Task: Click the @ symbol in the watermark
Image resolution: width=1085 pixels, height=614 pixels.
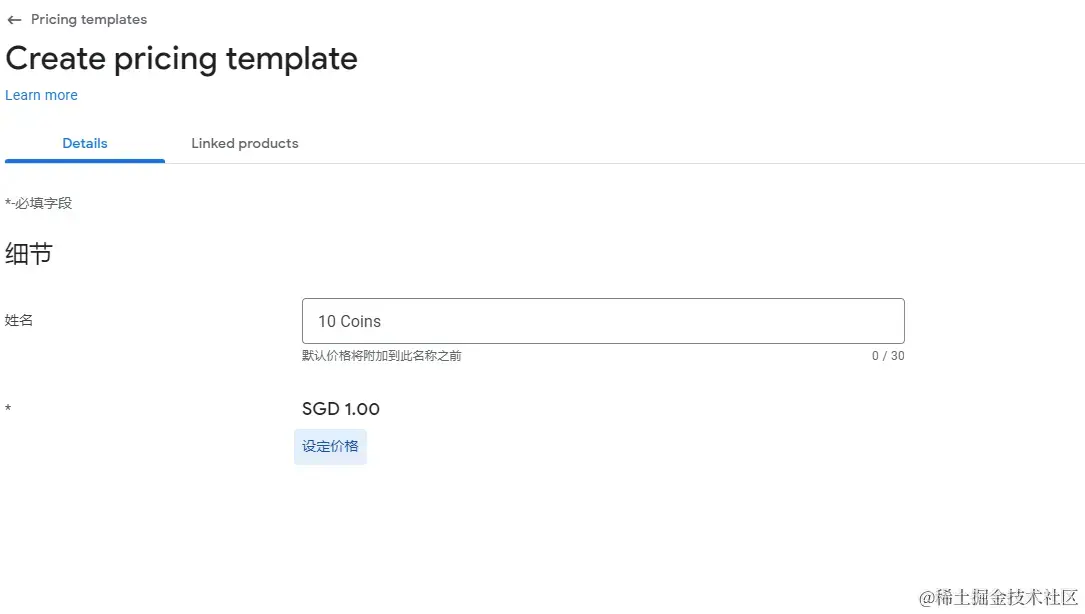Action: pyautogui.click(x=927, y=598)
